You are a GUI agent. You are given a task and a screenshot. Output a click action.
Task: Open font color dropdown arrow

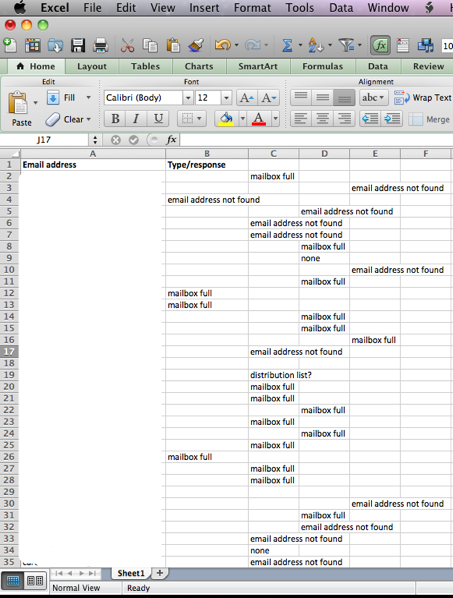pyautogui.click(x=275, y=119)
